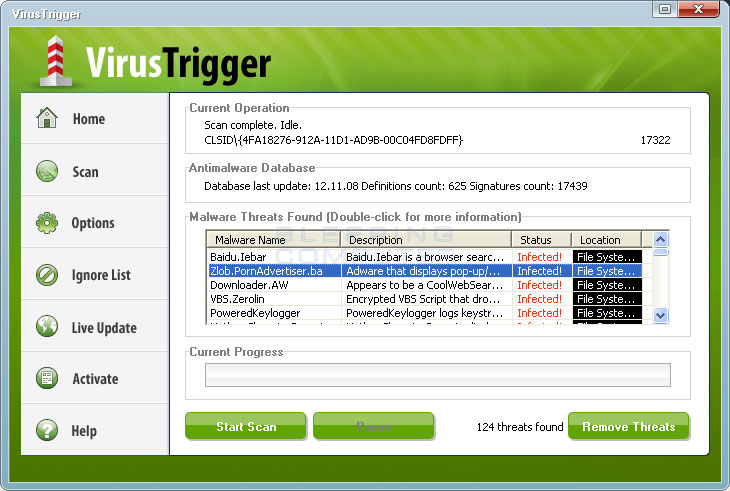The height and width of the screenshot is (491, 730).
Task: Click the 'Scan complete. Idle.' status text
Action: pos(253,125)
